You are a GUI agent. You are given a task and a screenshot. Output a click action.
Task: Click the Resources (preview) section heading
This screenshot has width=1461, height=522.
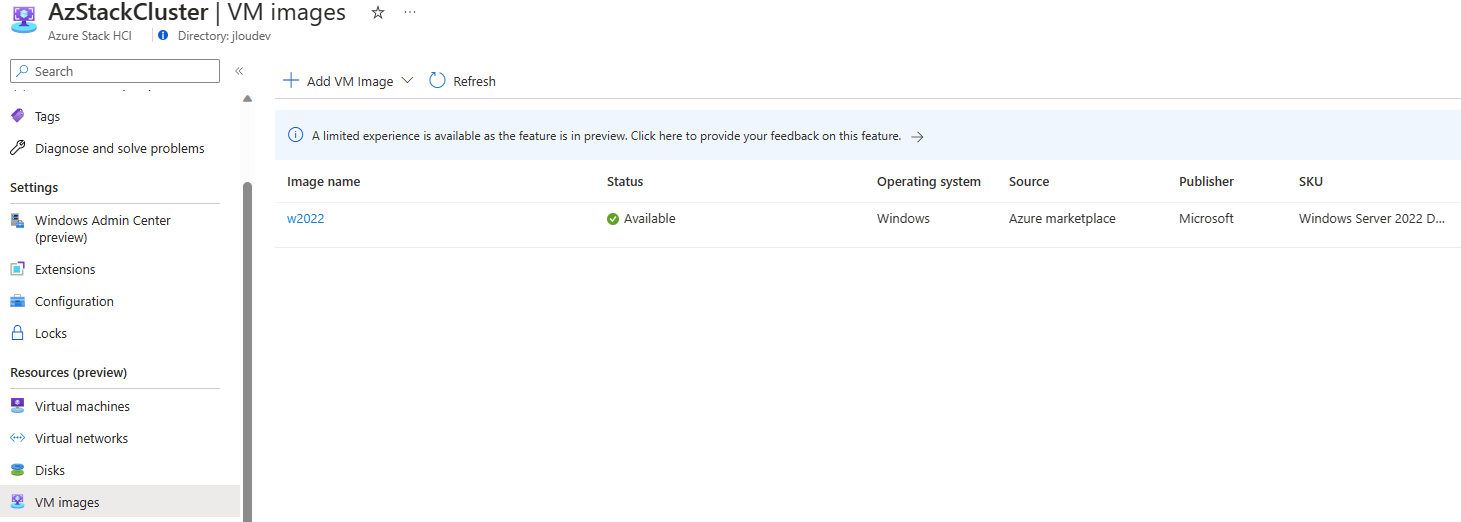pos(69,373)
